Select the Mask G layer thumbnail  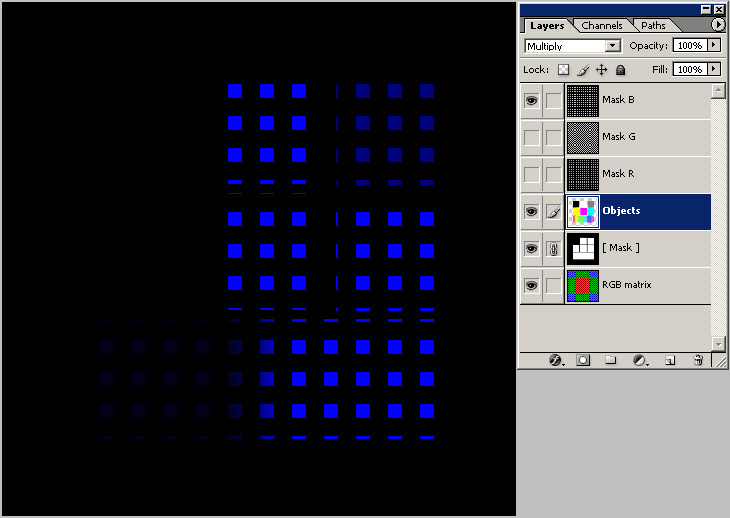(x=582, y=138)
